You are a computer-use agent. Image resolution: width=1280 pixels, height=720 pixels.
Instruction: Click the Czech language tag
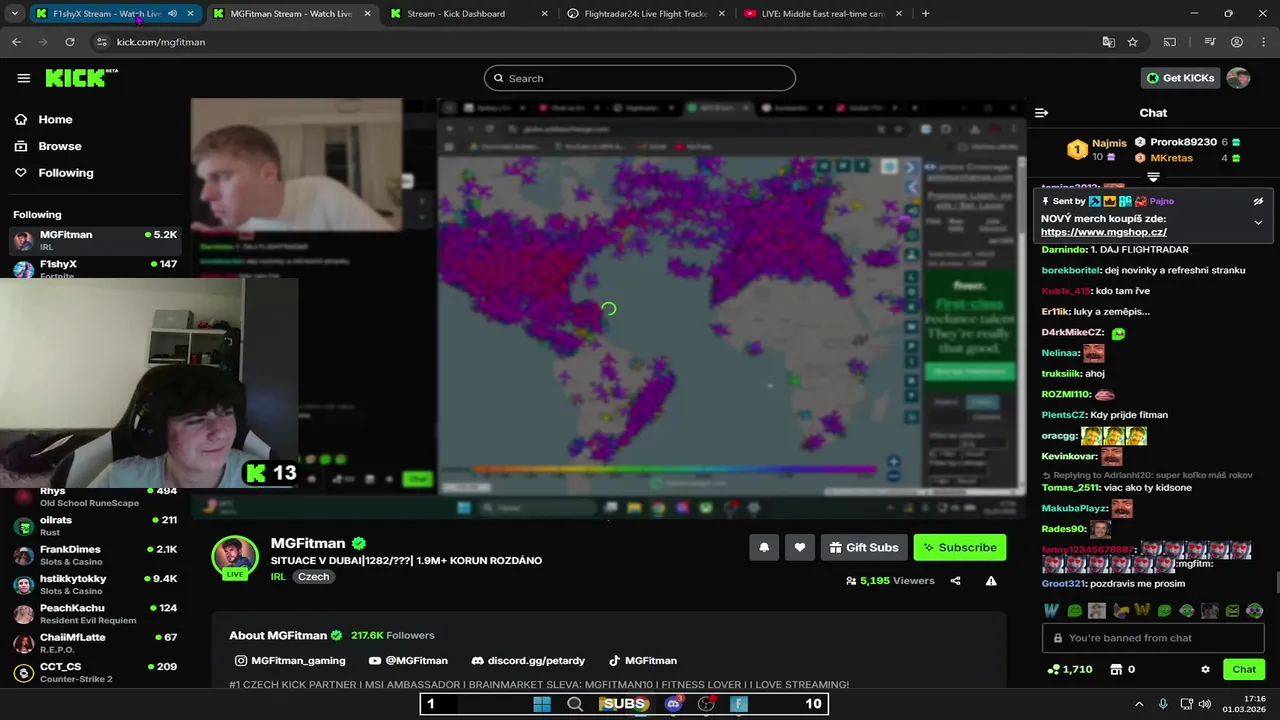[x=313, y=577]
